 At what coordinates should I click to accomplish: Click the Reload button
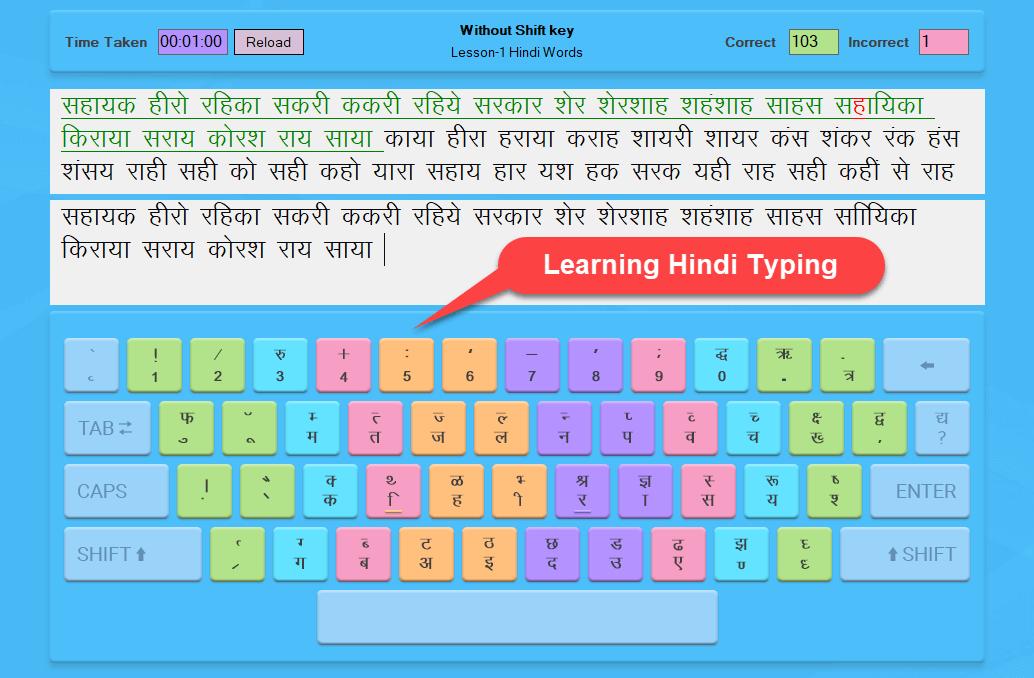tap(268, 42)
